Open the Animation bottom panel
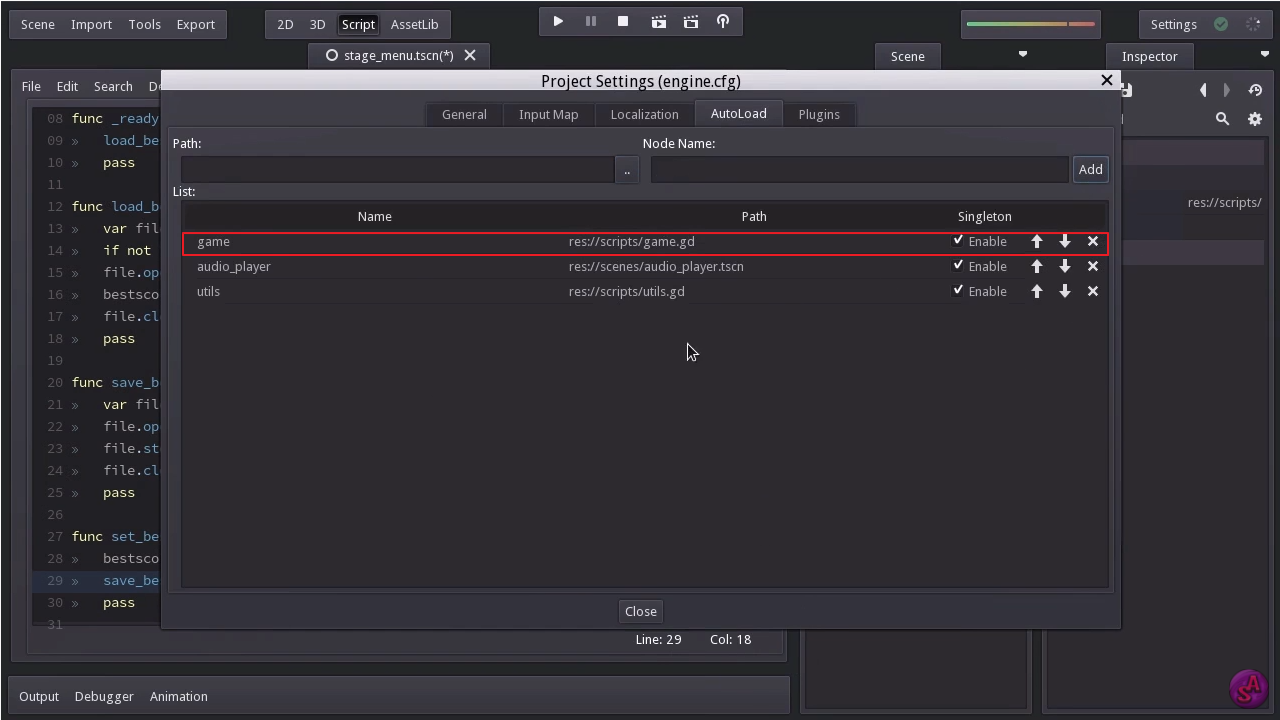The height and width of the screenshot is (720, 1280). pyautogui.click(x=179, y=696)
